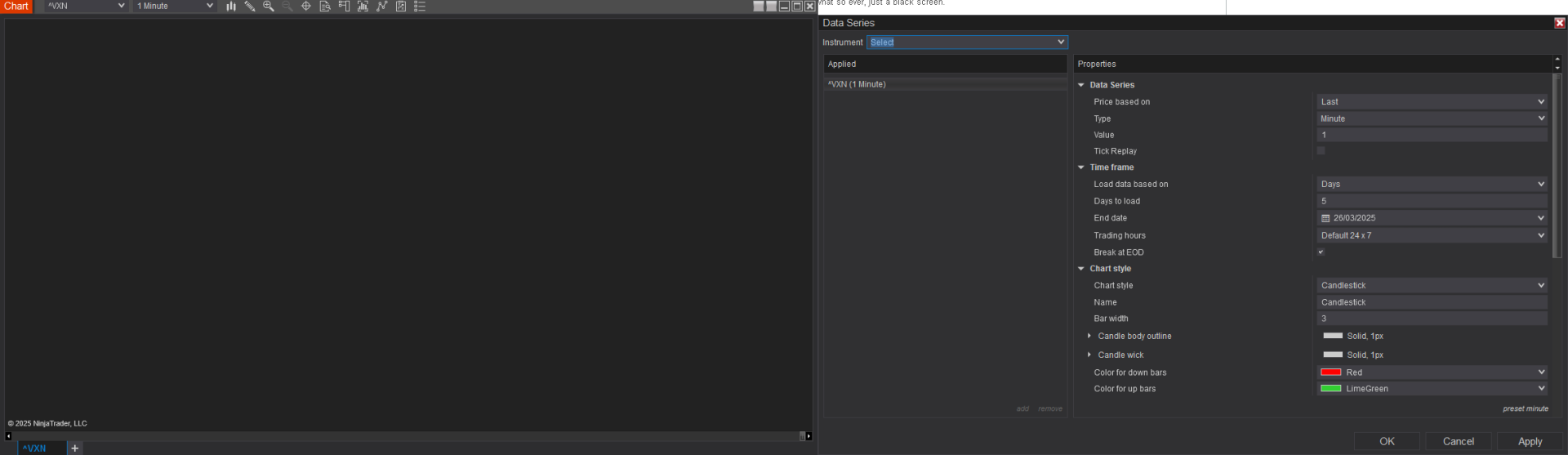
Task: Open the End date dropdown
Action: pos(1432,218)
